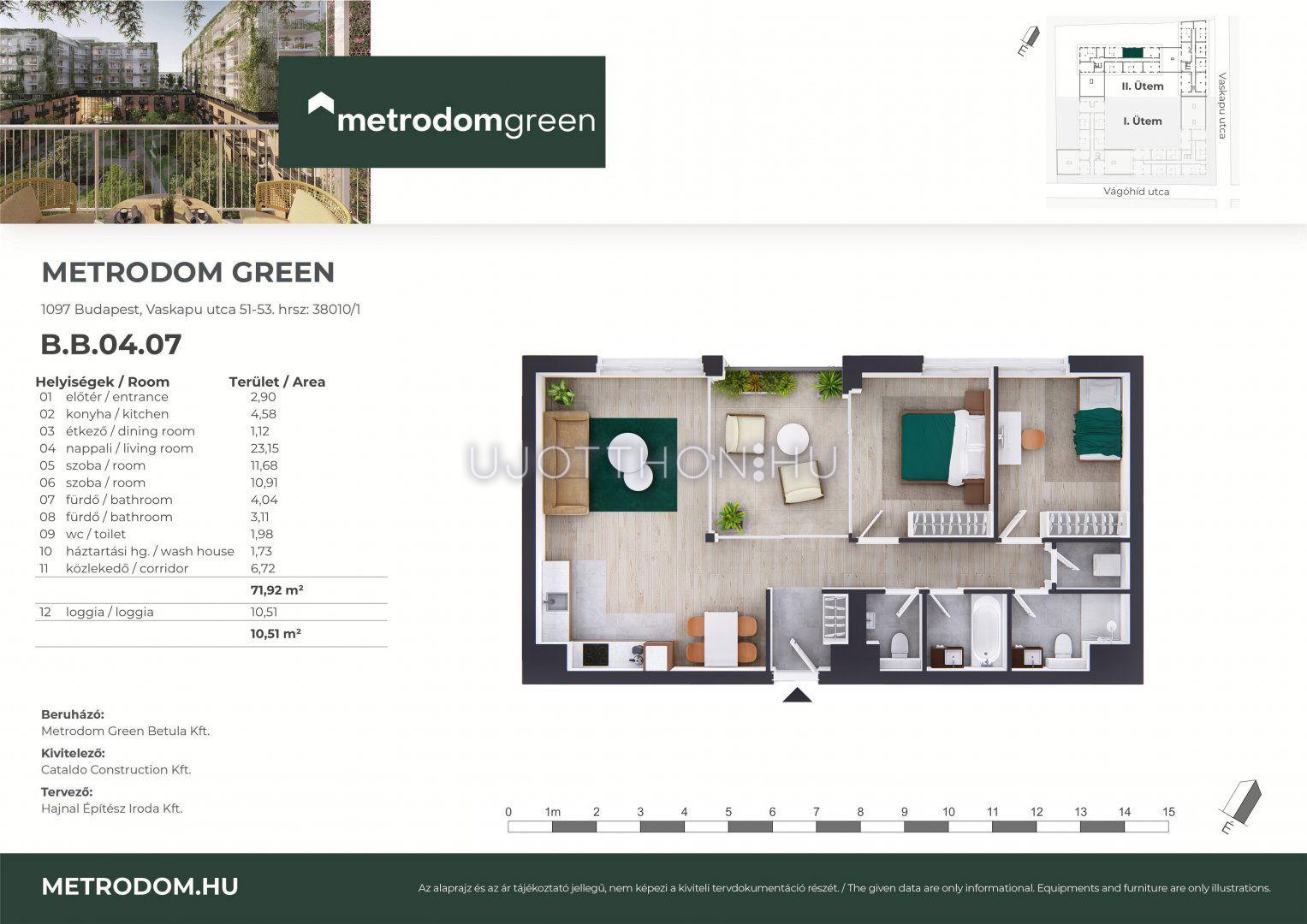The height and width of the screenshot is (924, 1307).
Task: Click the balcony rendering photo at top left
Action: click(x=185, y=111)
